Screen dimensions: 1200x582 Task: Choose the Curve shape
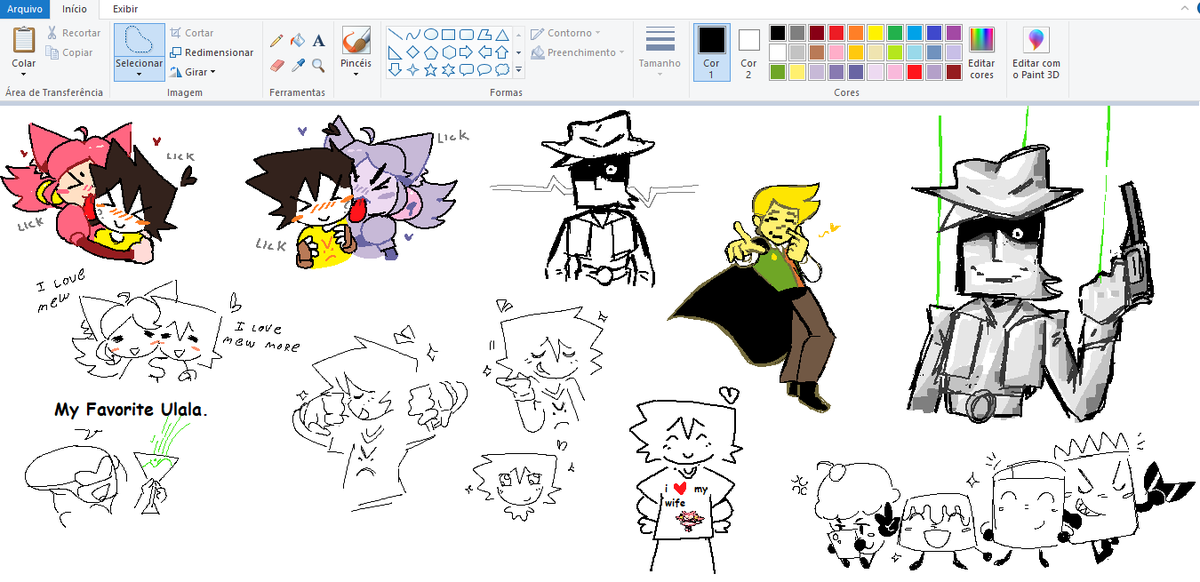point(413,34)
